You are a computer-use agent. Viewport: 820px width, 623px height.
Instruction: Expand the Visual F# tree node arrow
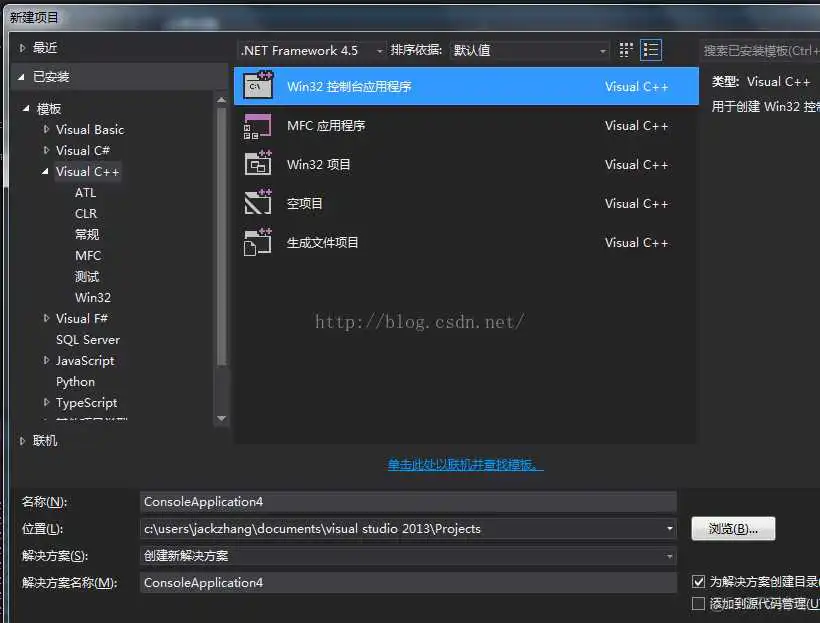(47, 318)
